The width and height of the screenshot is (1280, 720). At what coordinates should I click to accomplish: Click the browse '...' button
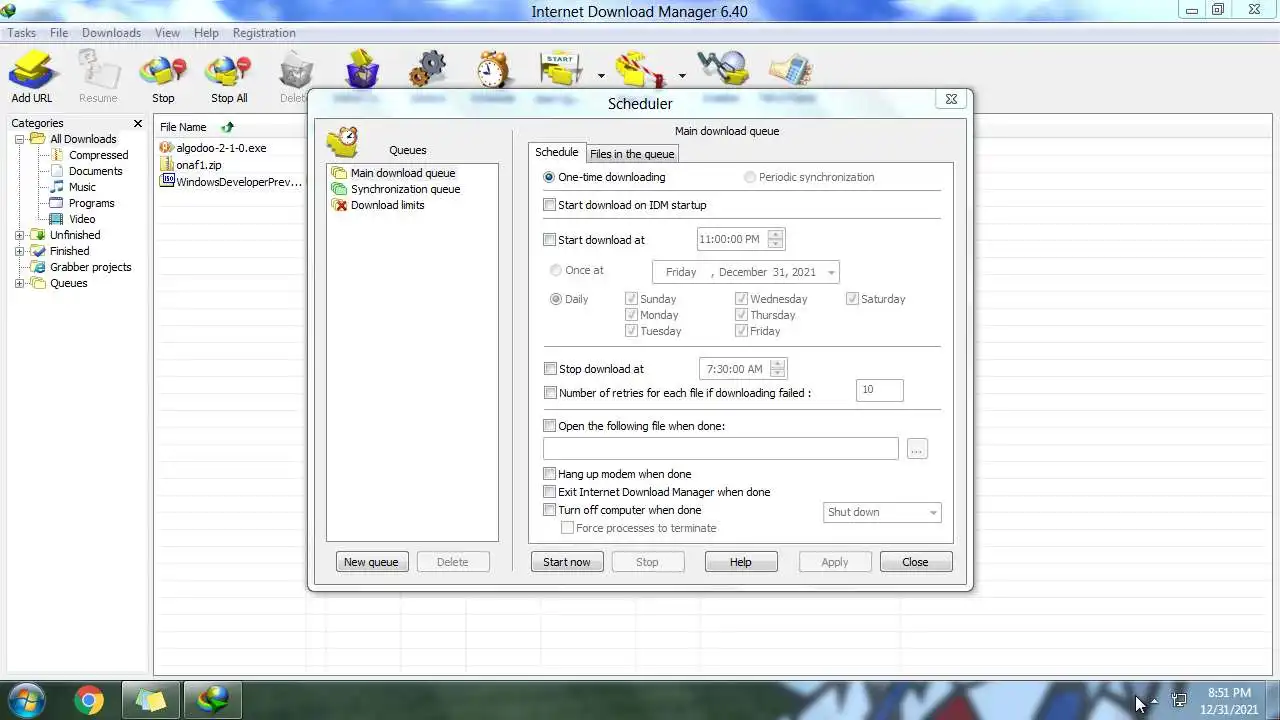(917, 449)
